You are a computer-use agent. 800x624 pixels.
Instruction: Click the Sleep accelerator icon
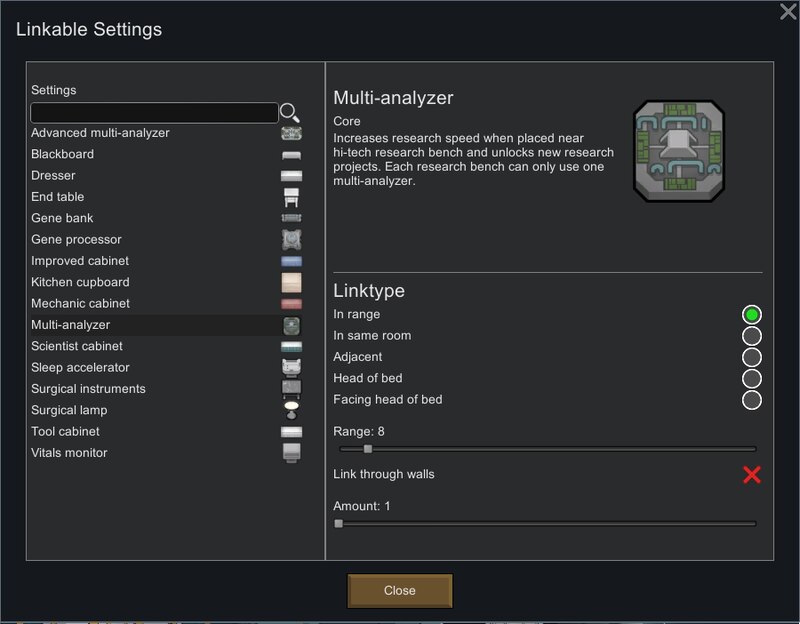tap(291, 367)
